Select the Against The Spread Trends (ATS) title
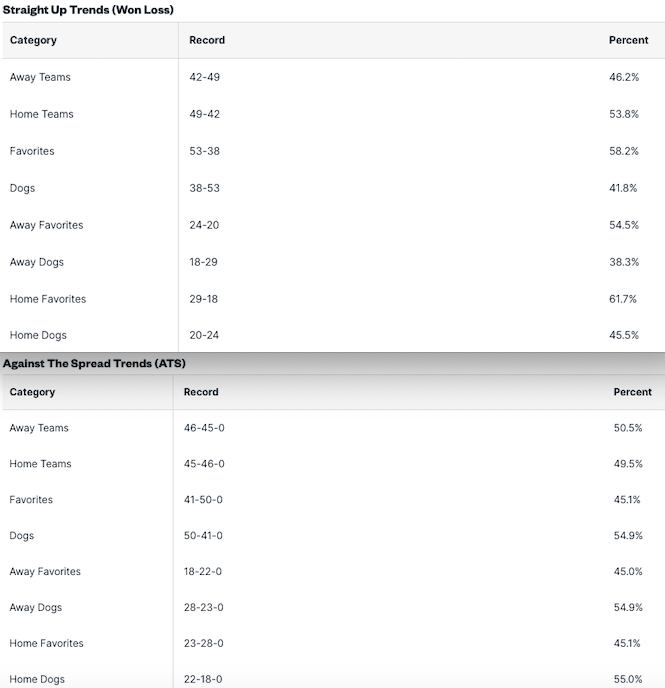Viewport: 665px width, 688px height. (x=94, y=363)
